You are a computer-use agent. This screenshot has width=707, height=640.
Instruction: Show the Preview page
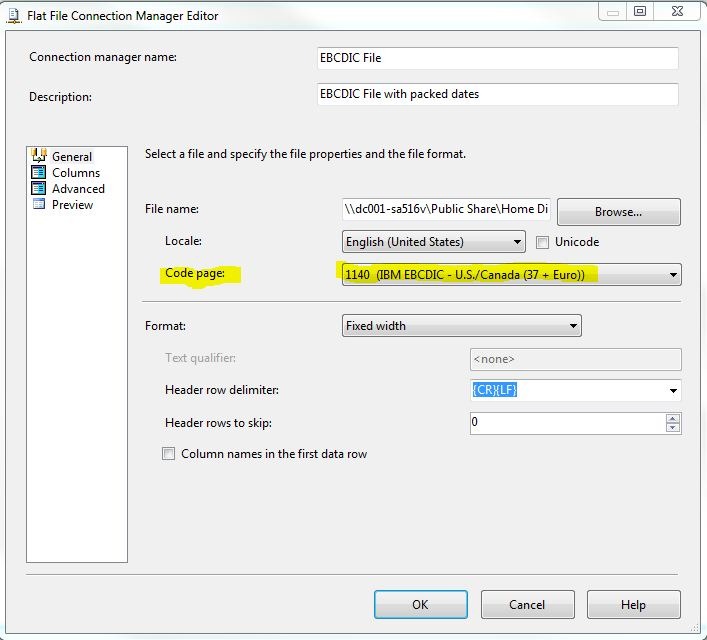point(72,205)
